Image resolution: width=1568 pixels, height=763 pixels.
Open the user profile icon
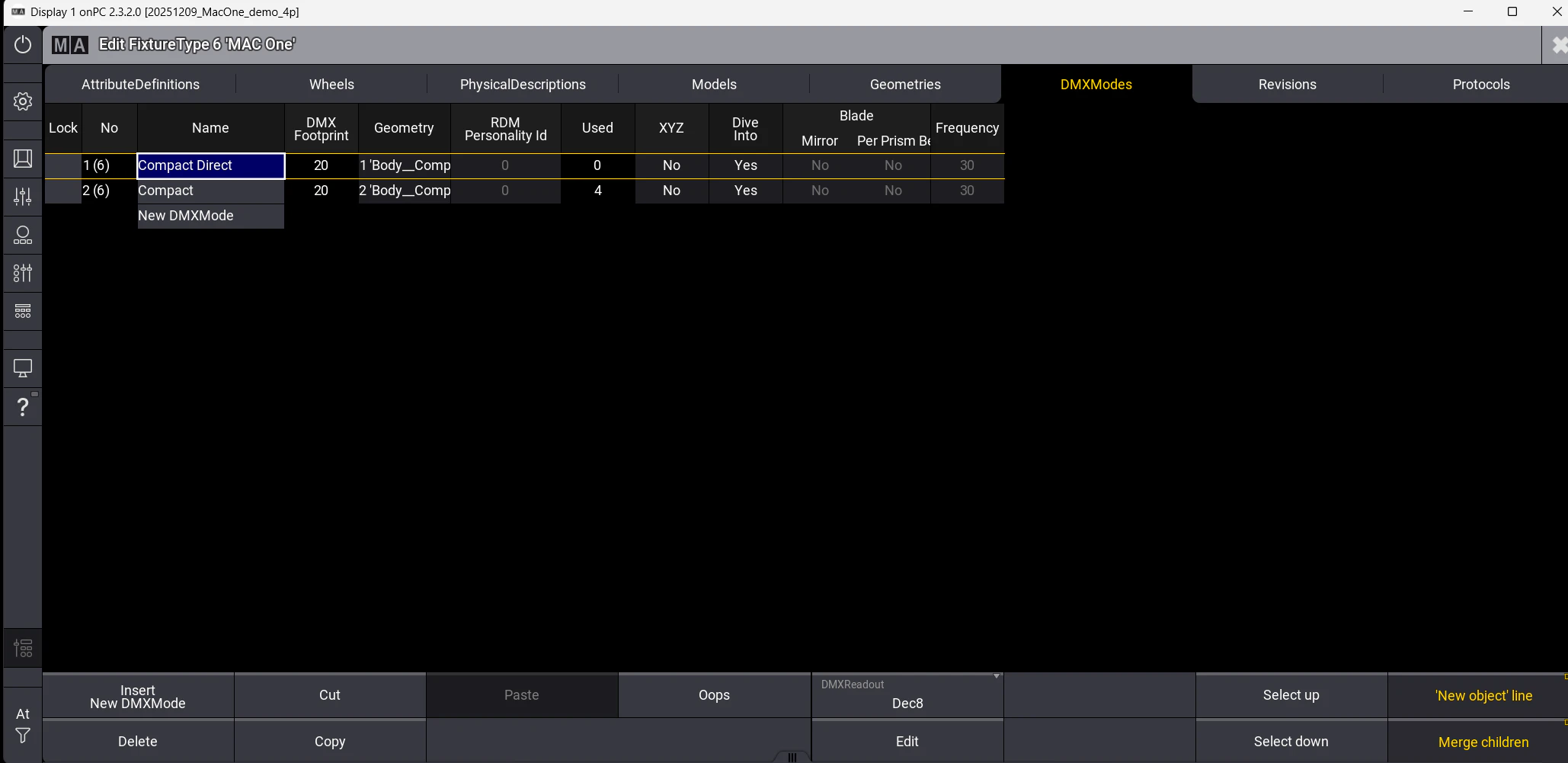tap(23, 235)
